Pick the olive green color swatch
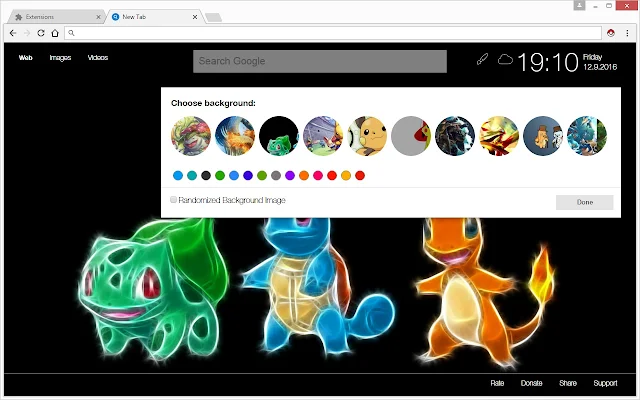640x400 pixels. click(x=262, y=176)
